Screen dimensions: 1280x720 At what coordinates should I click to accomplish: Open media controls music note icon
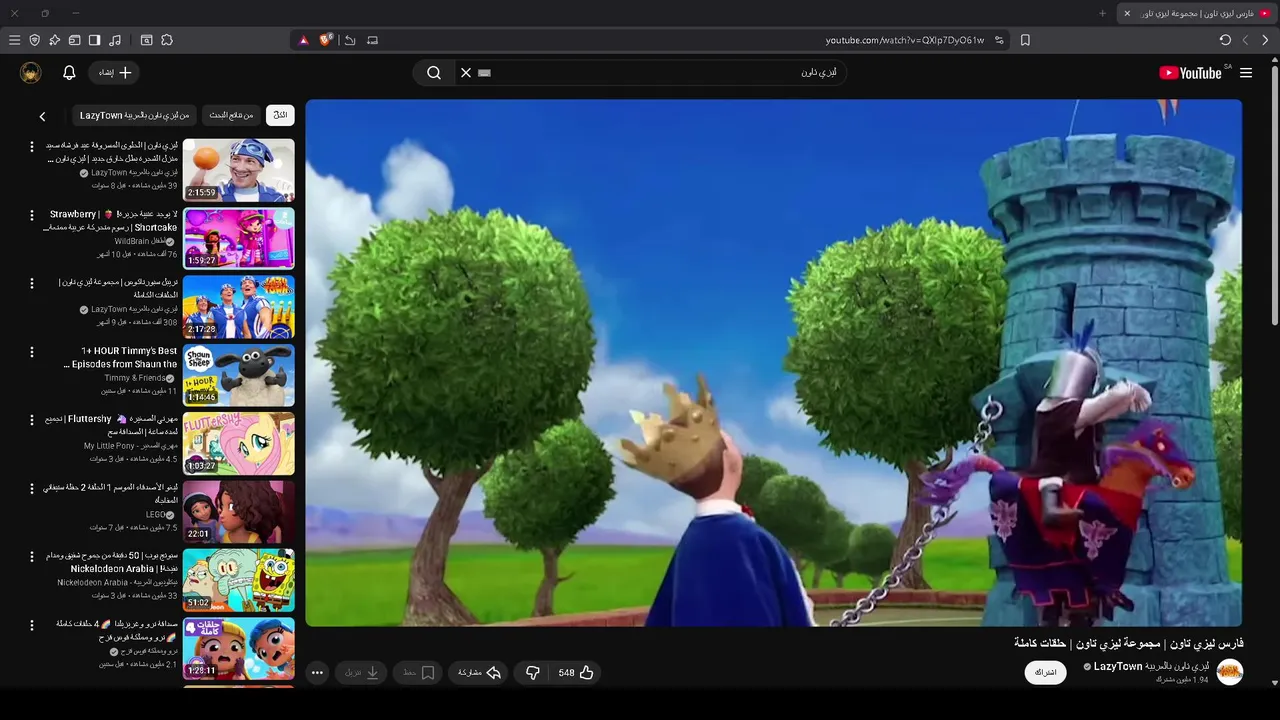(115, 40)
